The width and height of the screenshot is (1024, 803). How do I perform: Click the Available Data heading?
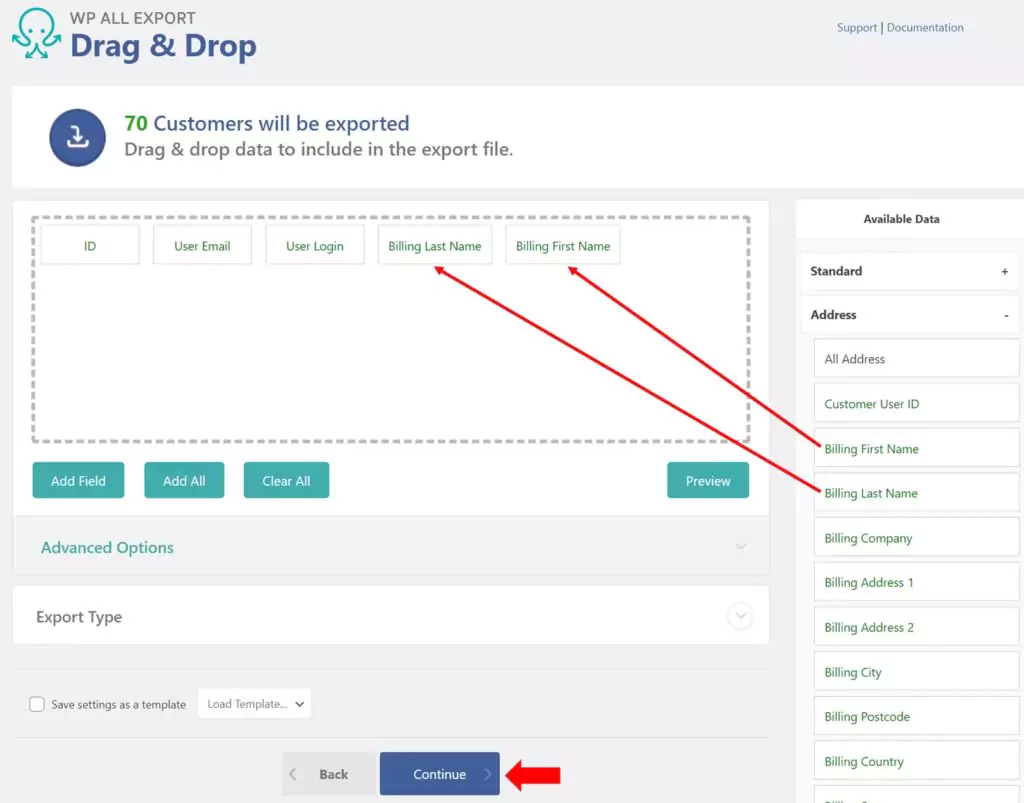(901, 219)
